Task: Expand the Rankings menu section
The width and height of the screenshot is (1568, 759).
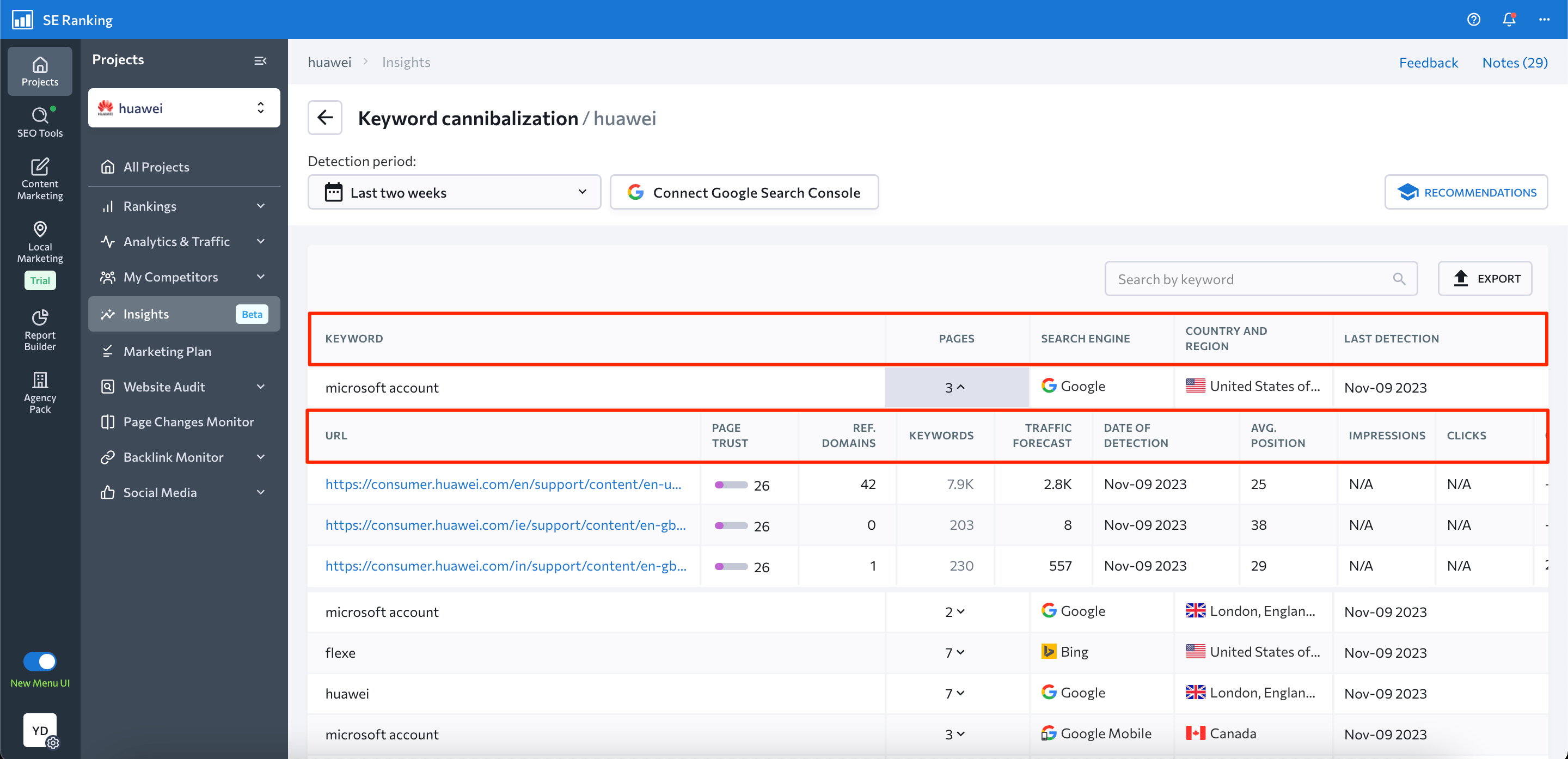Action: (184, 206)
